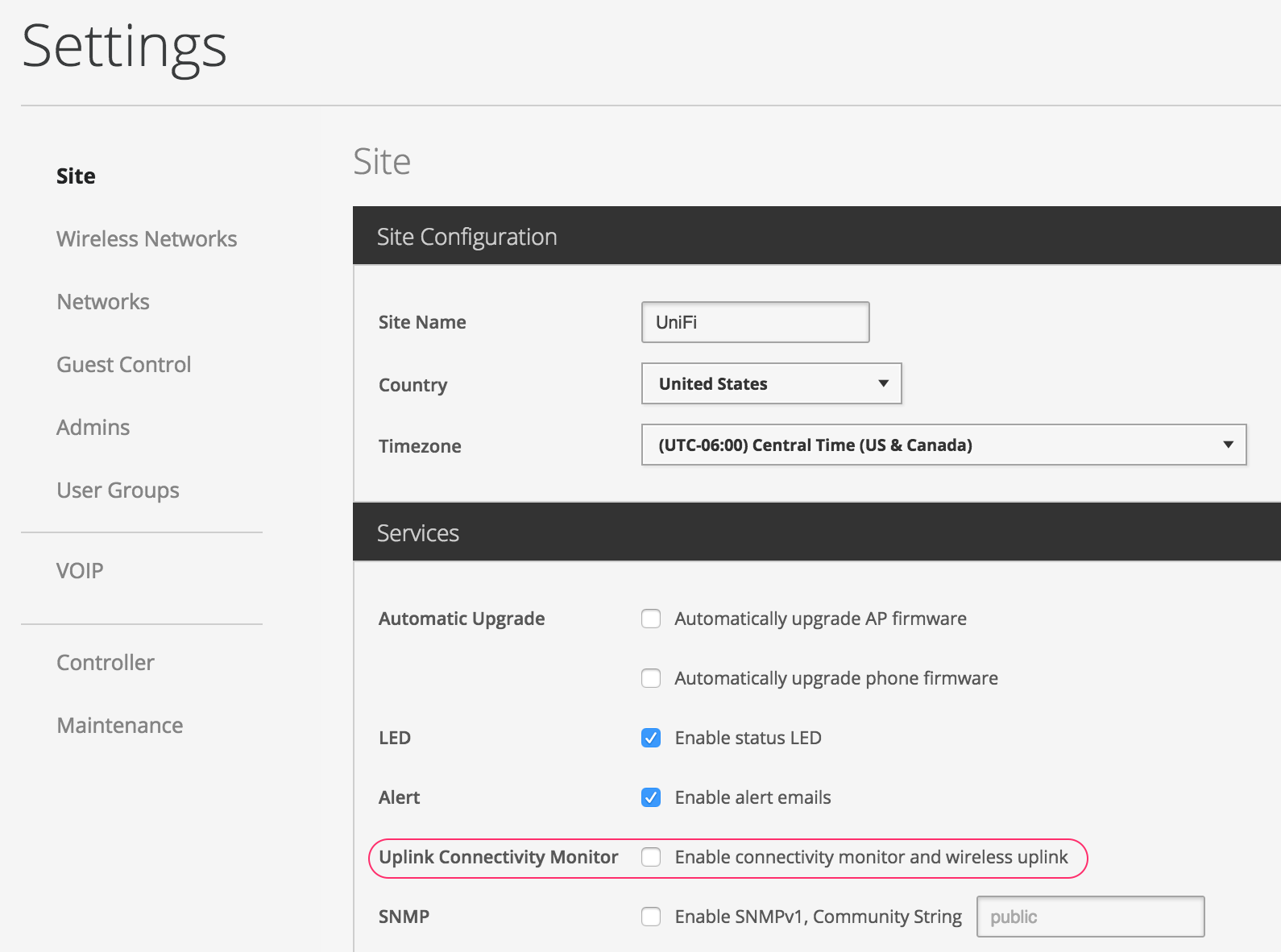Navigate to the VOIP settings
The width and height of the screenshot is (1281, 952).
pyautogui.click(x=80, y=571)
